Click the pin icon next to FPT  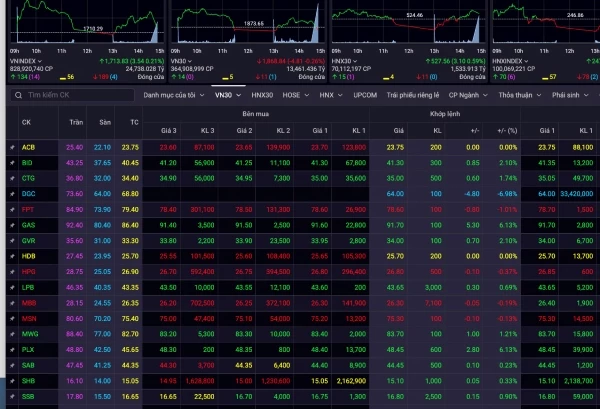[x=10, y=209]
